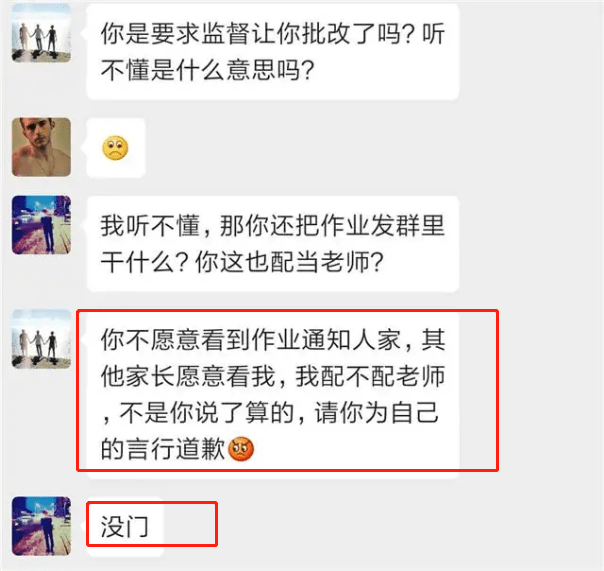604x571 pixels.
Task: Click the red angry face emoji
Action: coord(241,449)
